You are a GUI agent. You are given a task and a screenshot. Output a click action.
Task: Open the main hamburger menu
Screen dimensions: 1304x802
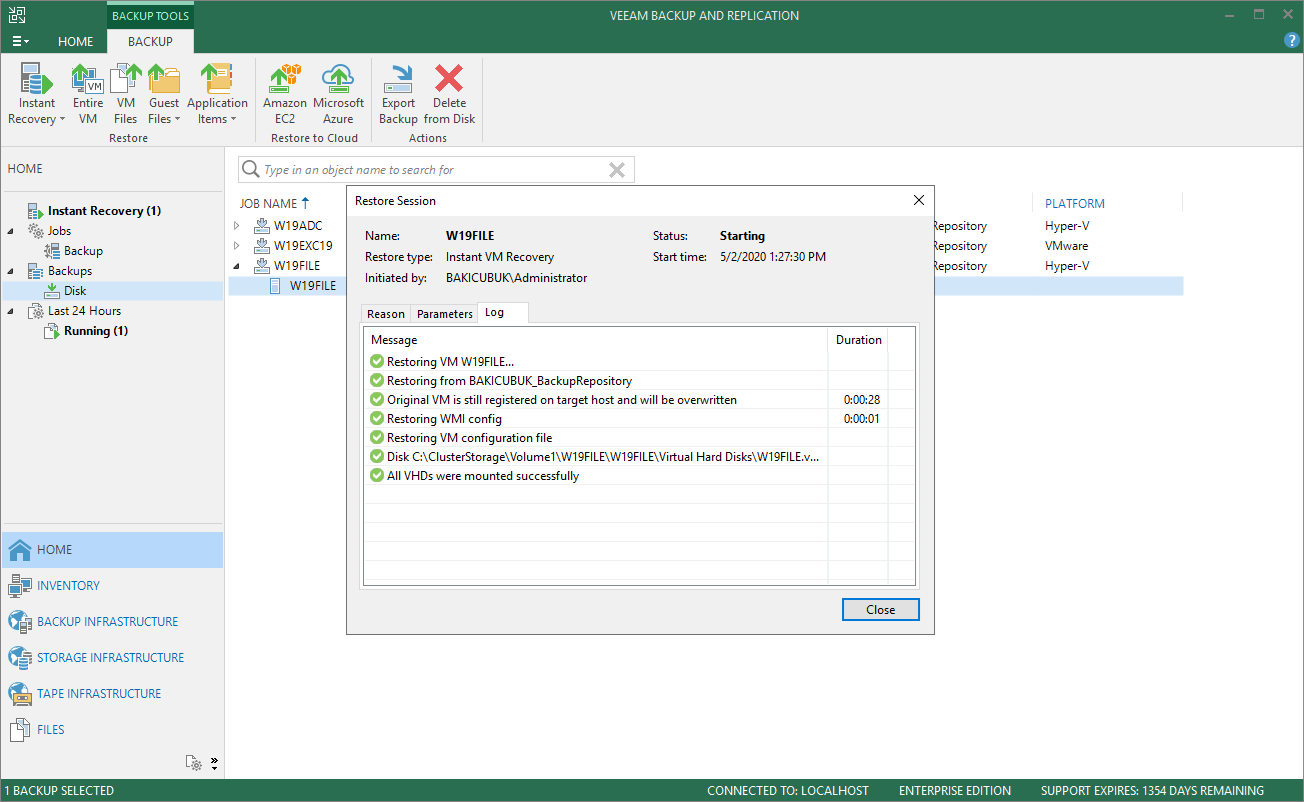(x=20, y=42)
